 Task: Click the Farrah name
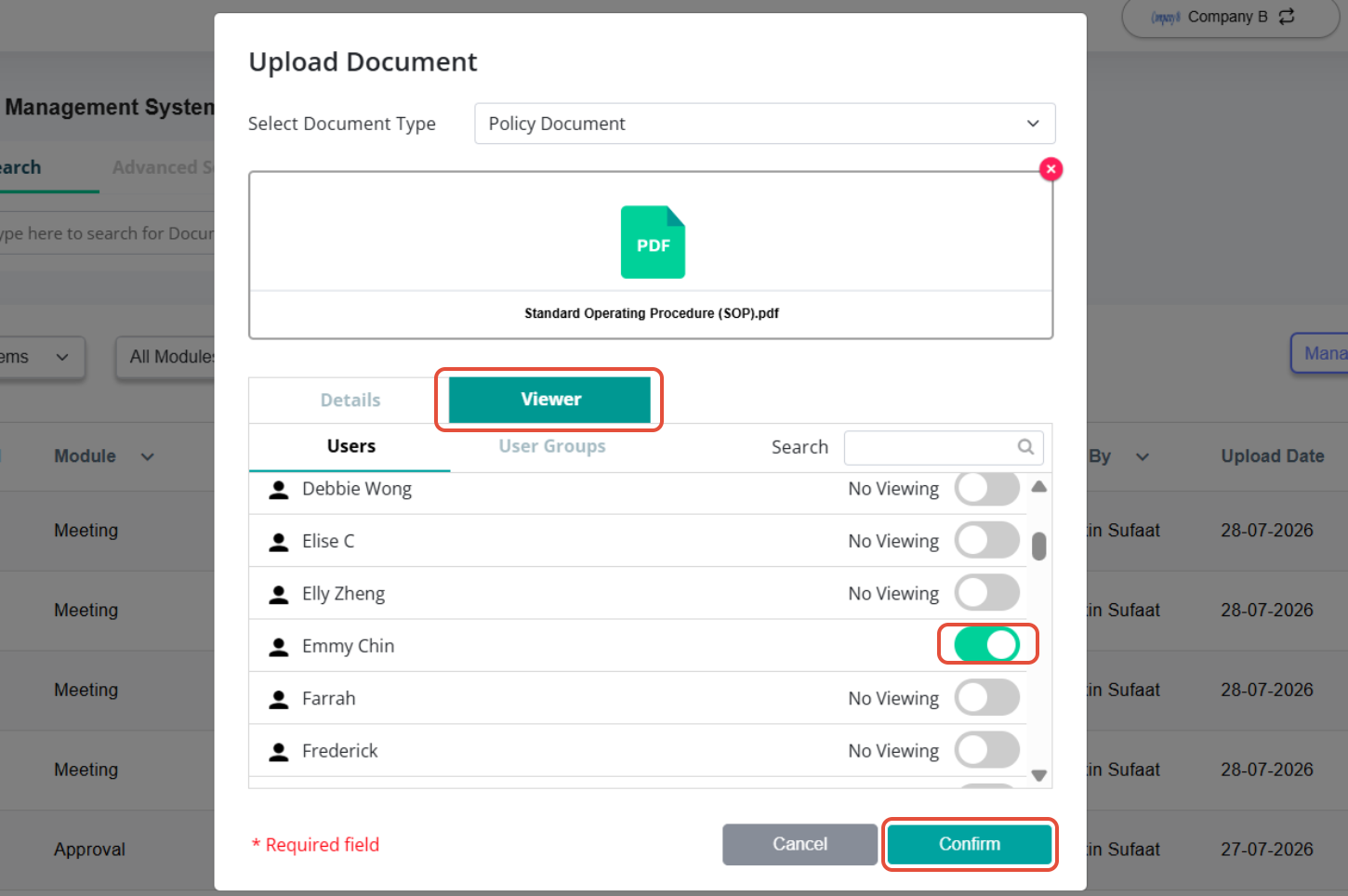pos(328,698)
